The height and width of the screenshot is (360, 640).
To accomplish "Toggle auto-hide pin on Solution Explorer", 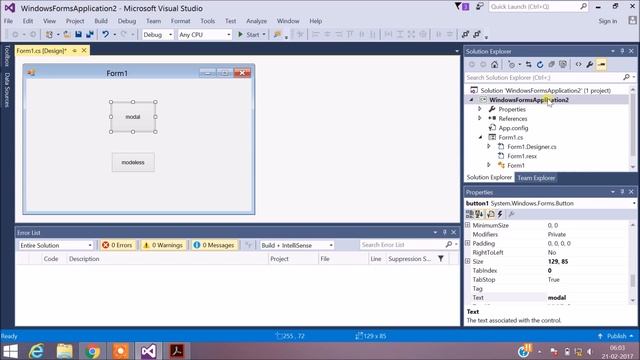I will tap(622, 51).
